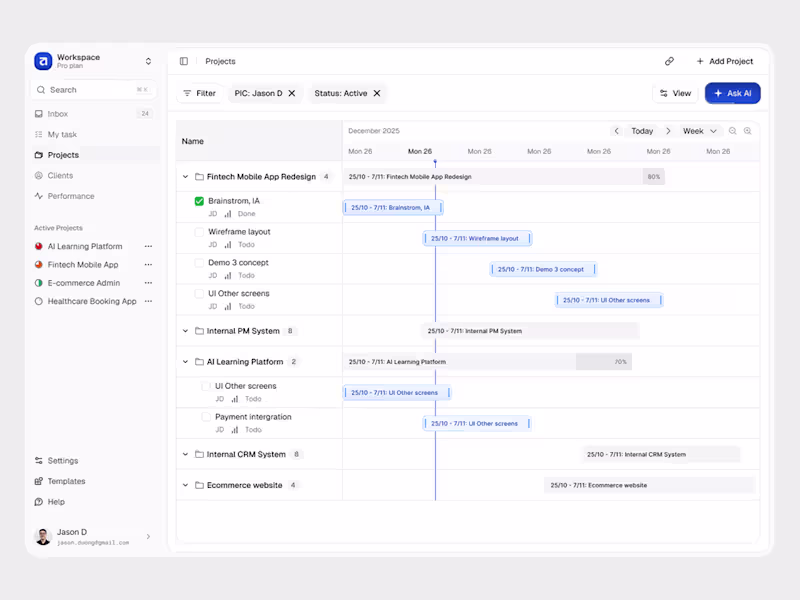Expand the Internal CRM System group

click(x=185, y=454)
